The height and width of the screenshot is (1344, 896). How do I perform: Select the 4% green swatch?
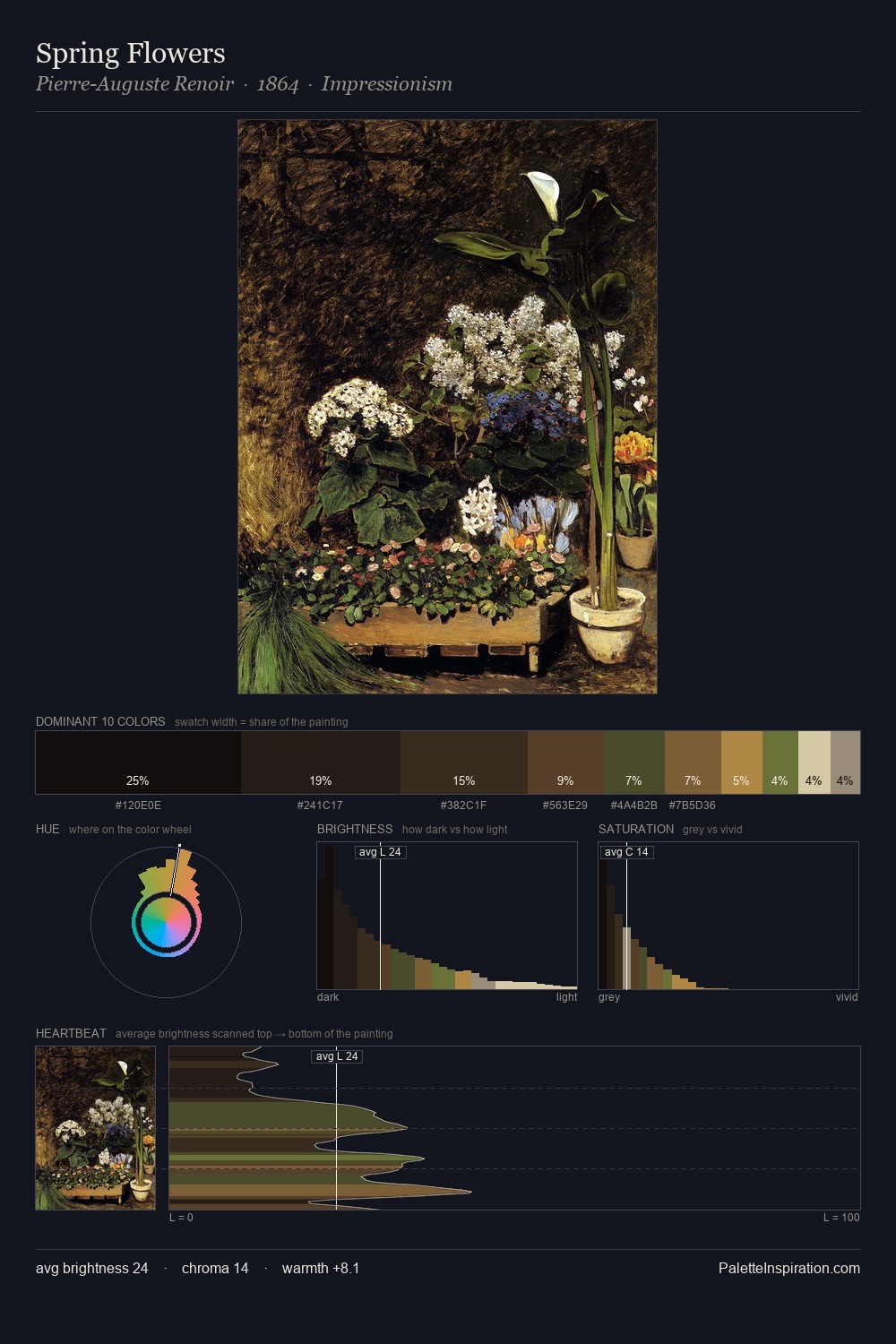780,762
